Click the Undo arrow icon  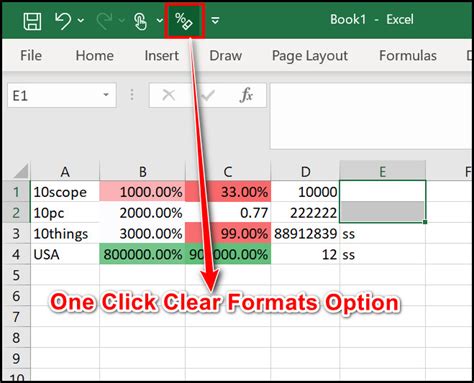point(62,21)
